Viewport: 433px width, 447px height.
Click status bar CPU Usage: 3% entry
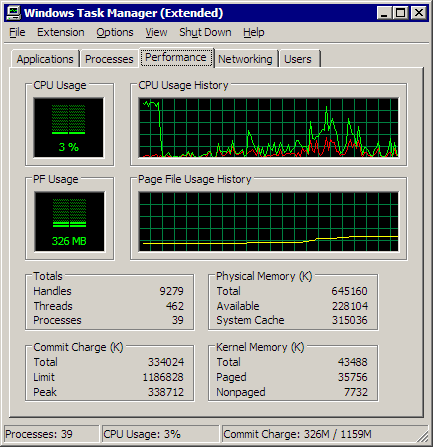tap(161, 434)
